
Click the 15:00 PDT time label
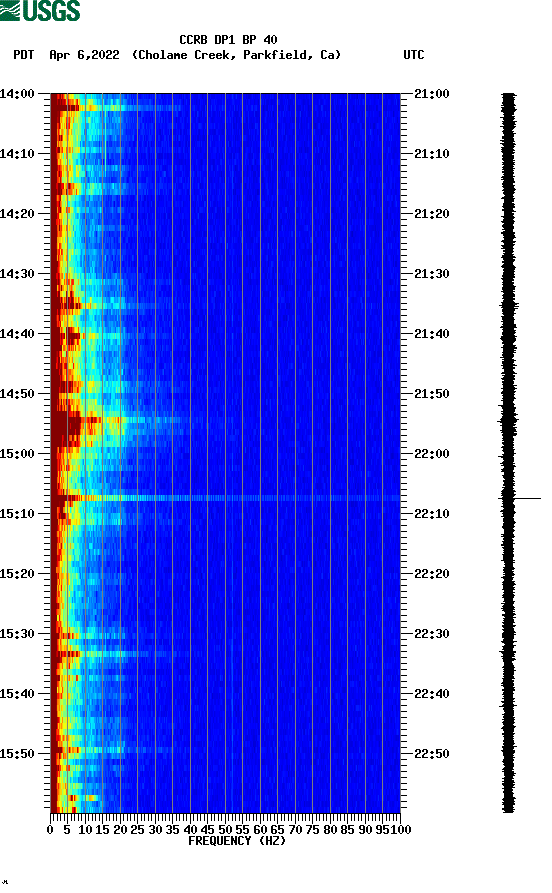tap(17, 454)
